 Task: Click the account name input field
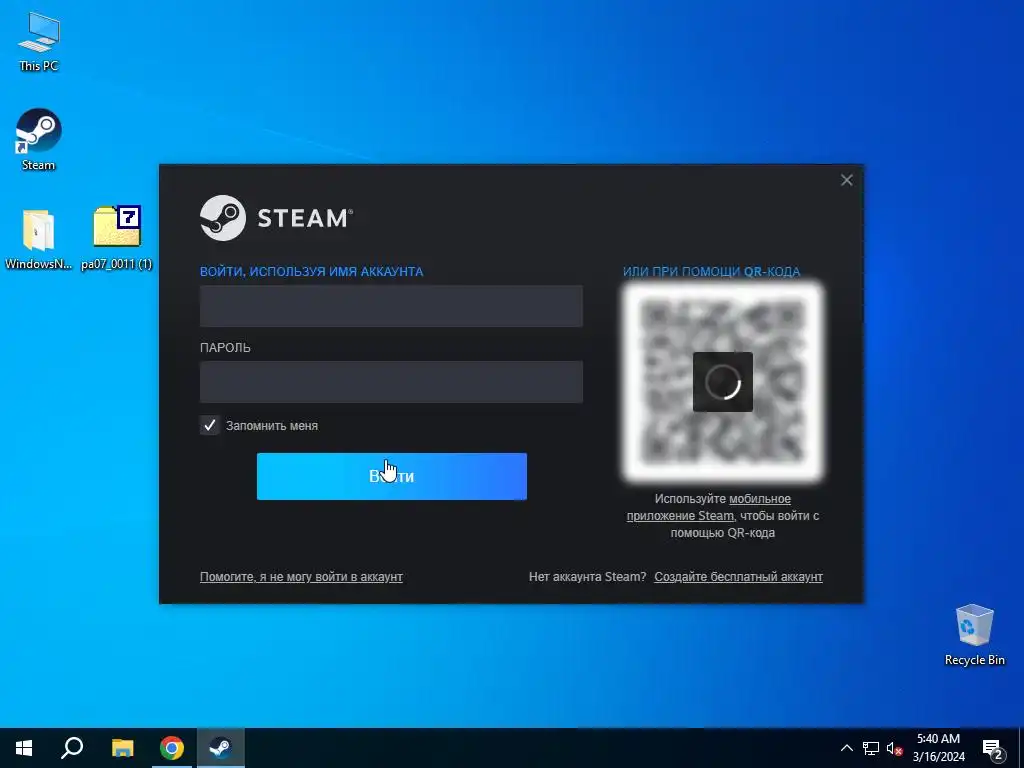point(391,306)
